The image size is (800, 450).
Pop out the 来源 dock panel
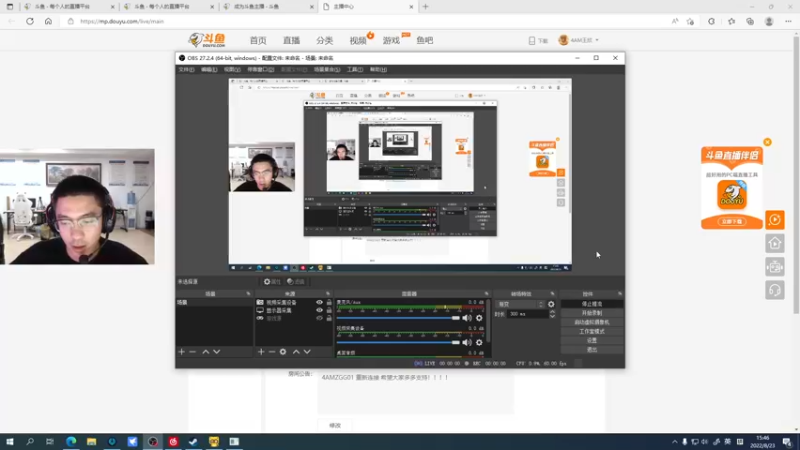[x=328, y=294]
